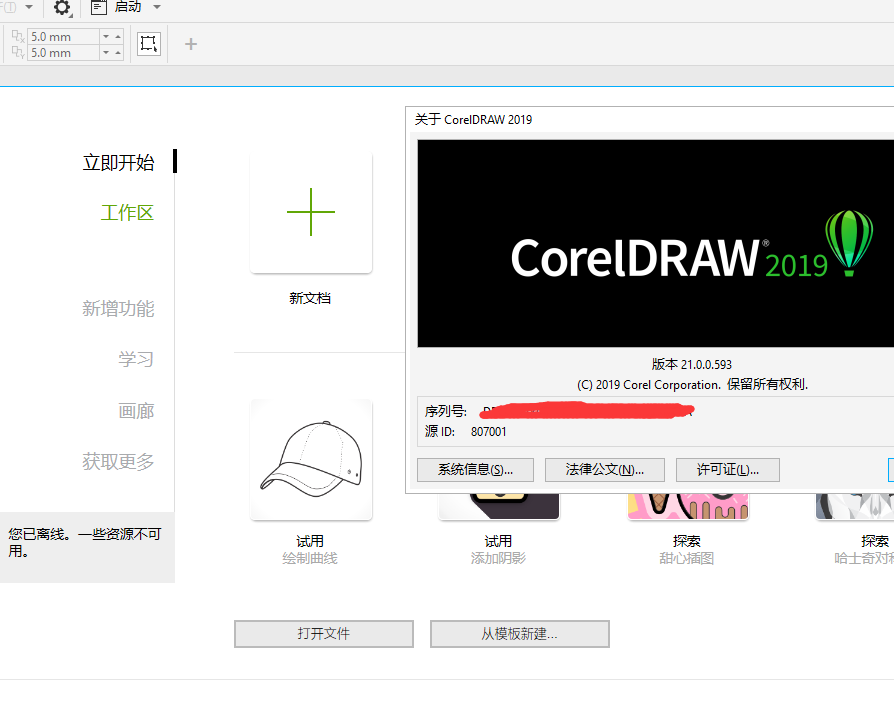Go to the 学习 sidebar tab
The height and width of the screenshot is (725, 894).
[136, 360]
